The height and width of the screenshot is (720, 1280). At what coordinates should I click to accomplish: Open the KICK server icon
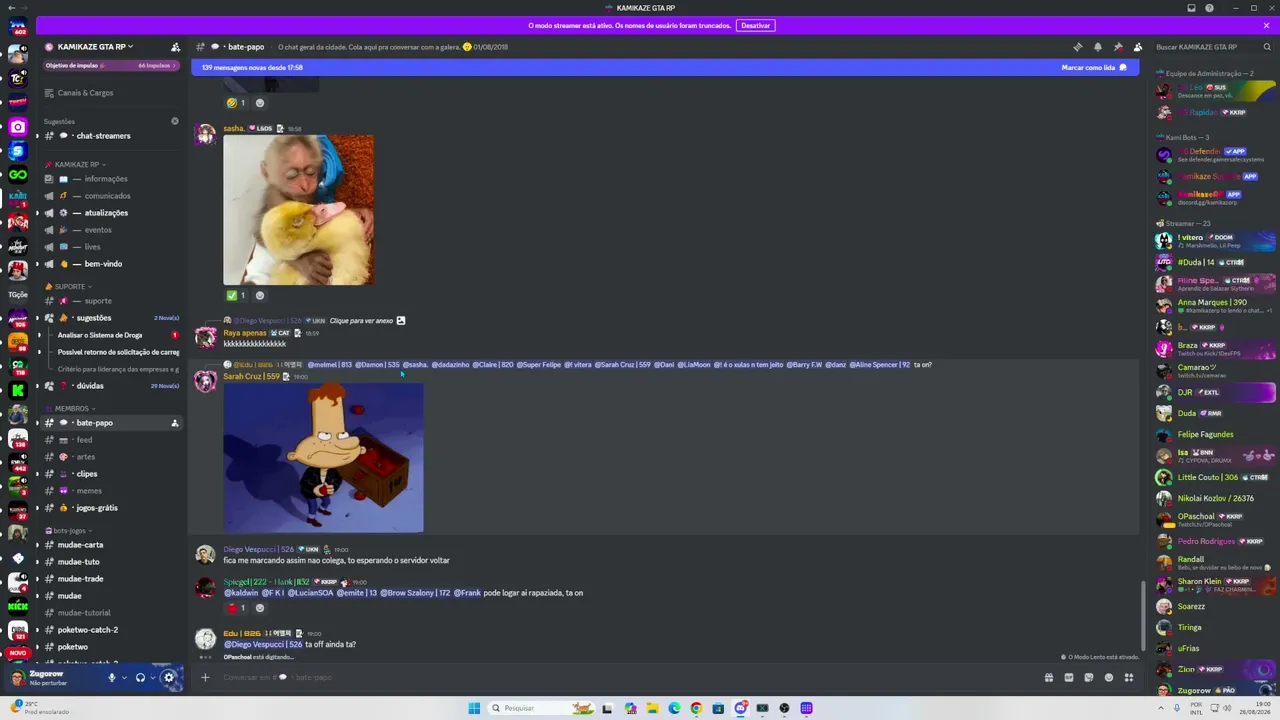click(18, 606)
